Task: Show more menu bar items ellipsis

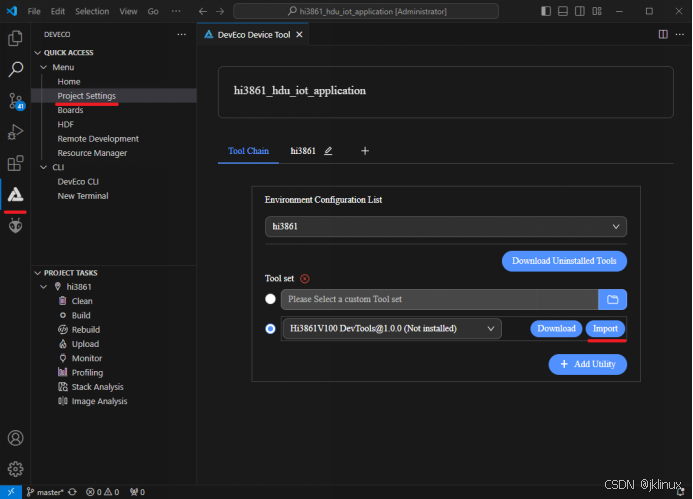Action: click(x=176, y=11)
